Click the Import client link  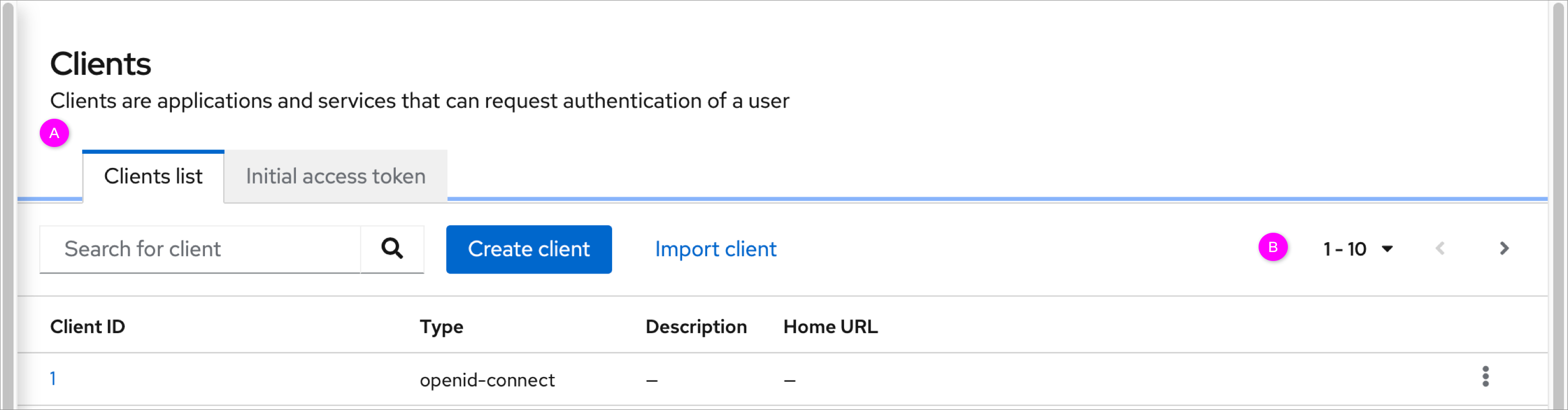[x=715, y=249]
